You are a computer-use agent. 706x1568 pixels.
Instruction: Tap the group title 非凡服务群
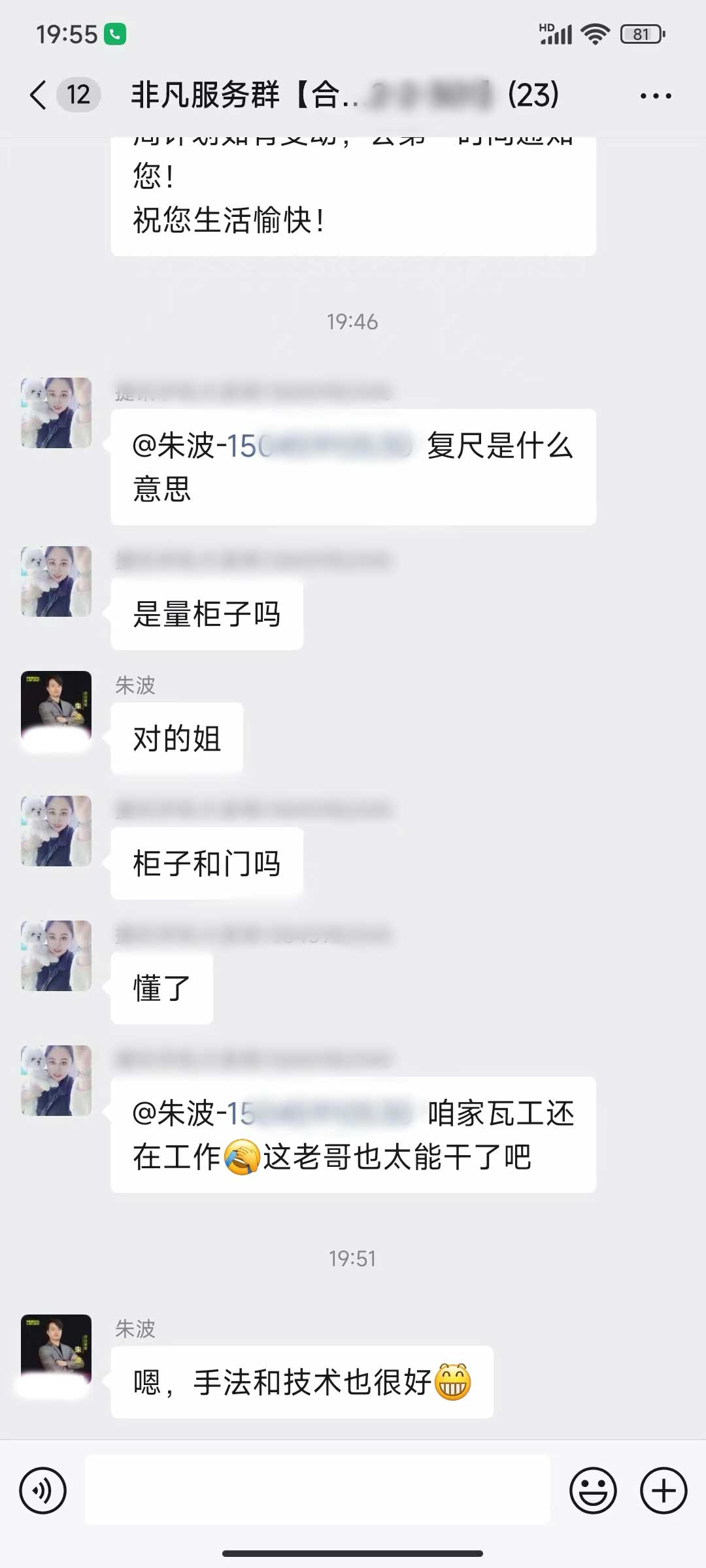click(x=205, y=95)
